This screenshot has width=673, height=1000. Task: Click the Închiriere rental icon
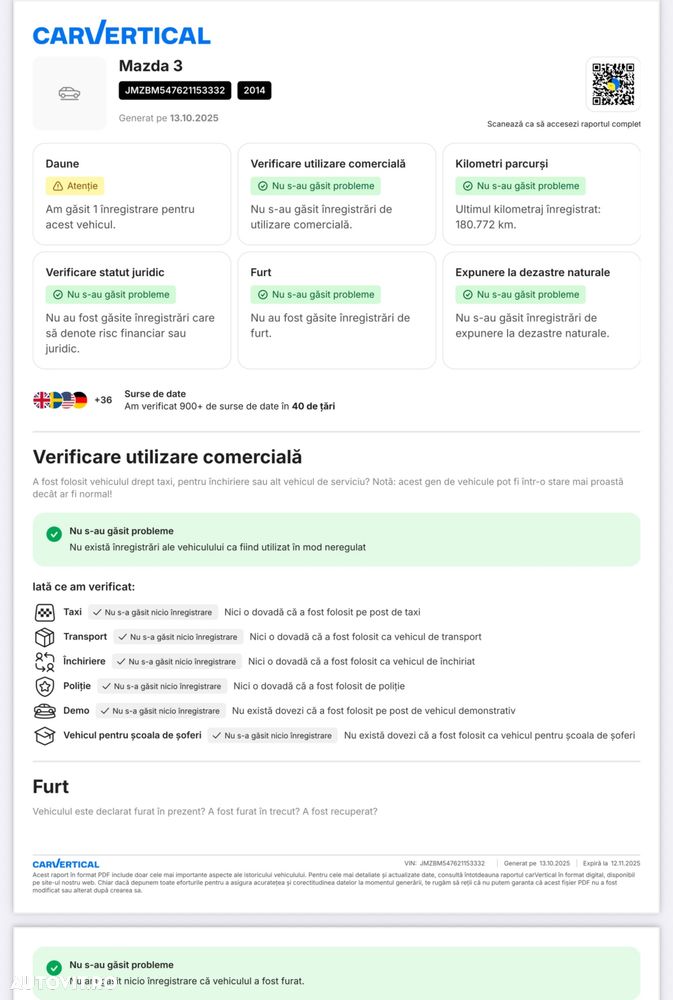[45, 661]
